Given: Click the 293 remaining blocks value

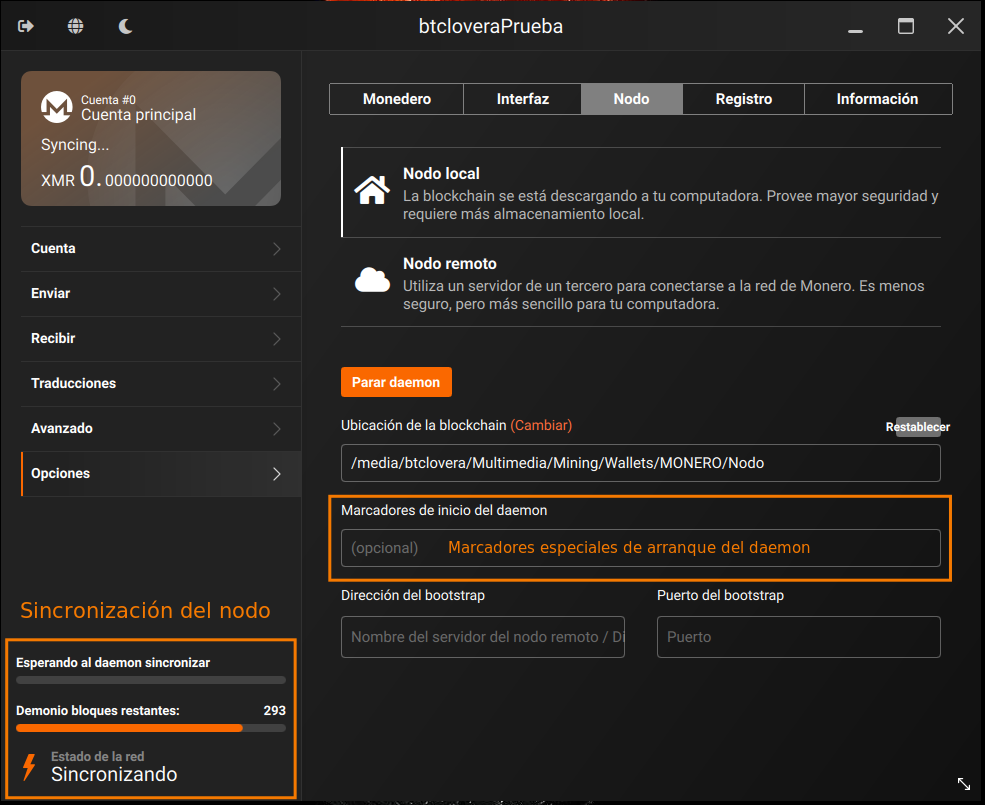Looking at the screenshot, I should 275,711.
